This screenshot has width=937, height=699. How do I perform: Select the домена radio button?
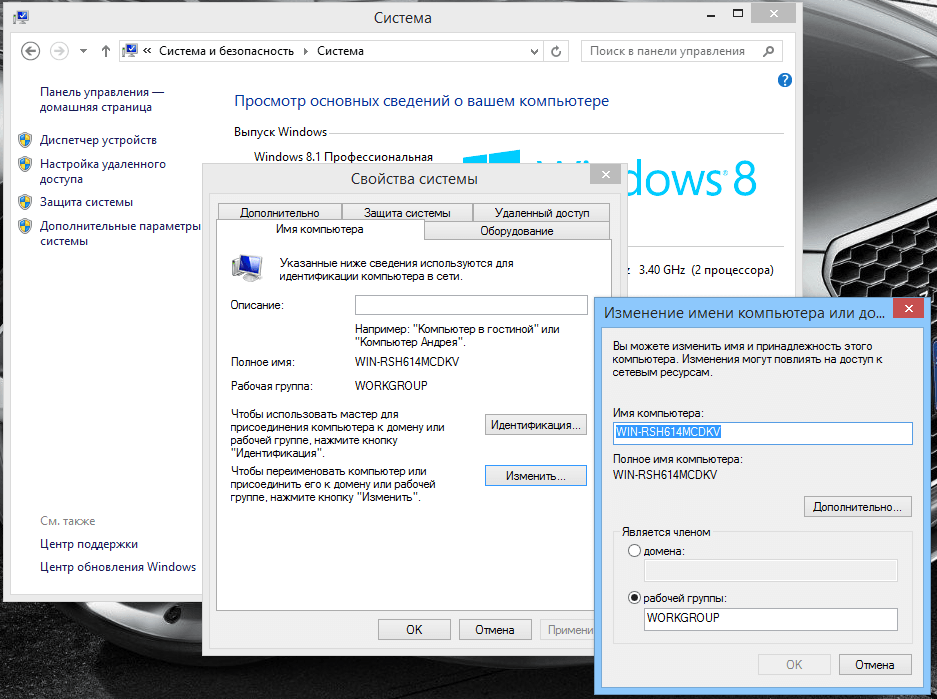(x=634, y=551)
